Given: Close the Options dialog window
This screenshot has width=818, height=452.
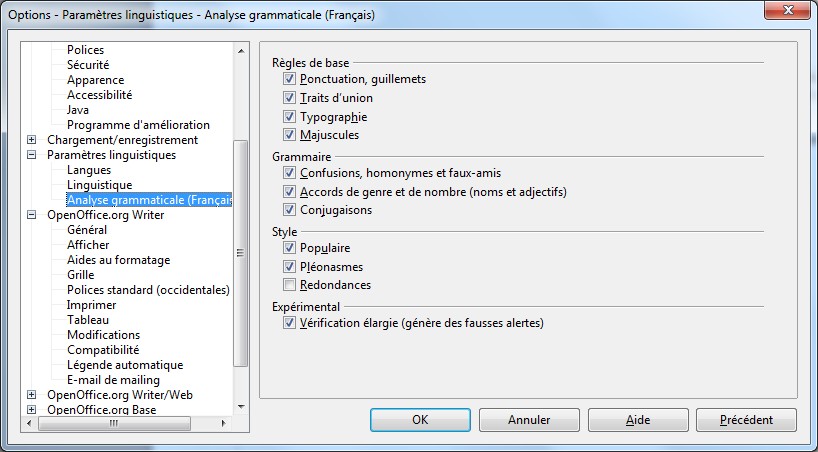Looking at the screenshot, I should coord(790,12).
